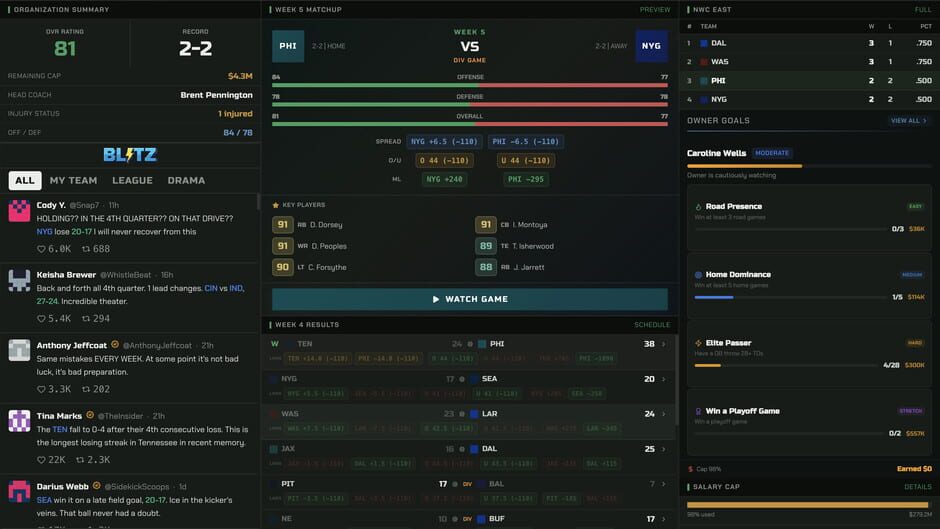Click the BLITZ logo
Viewport: 940px width, 529px height.
(130, 155)
